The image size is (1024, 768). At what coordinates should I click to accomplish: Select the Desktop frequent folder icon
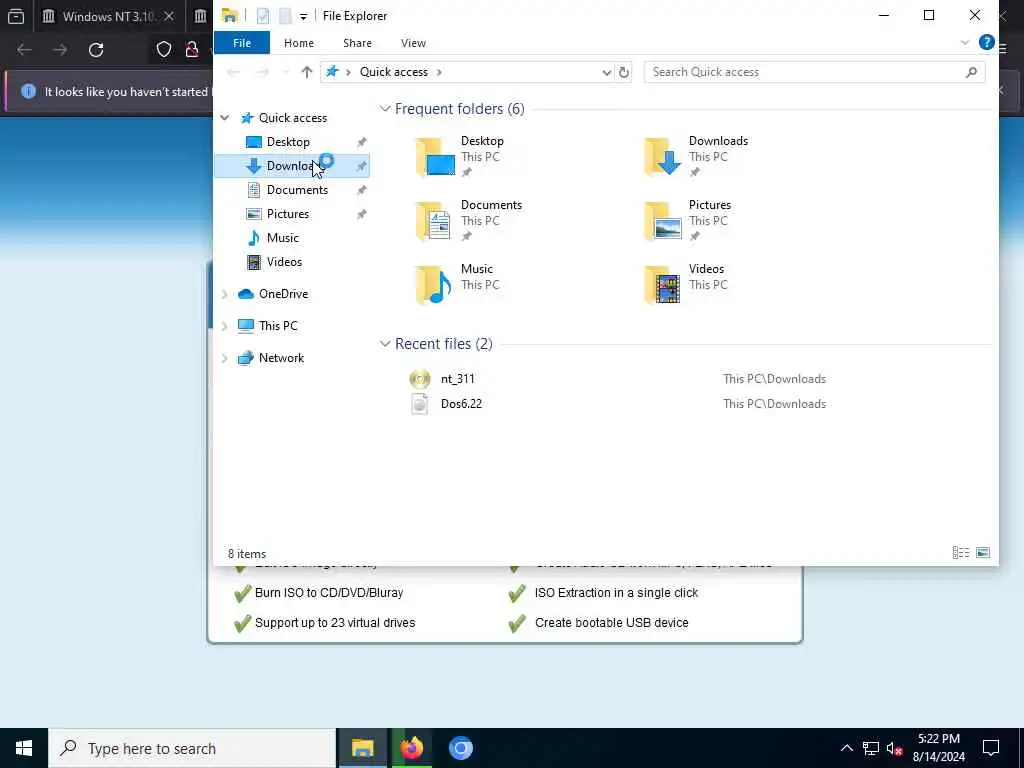click(x=436, y=157)
